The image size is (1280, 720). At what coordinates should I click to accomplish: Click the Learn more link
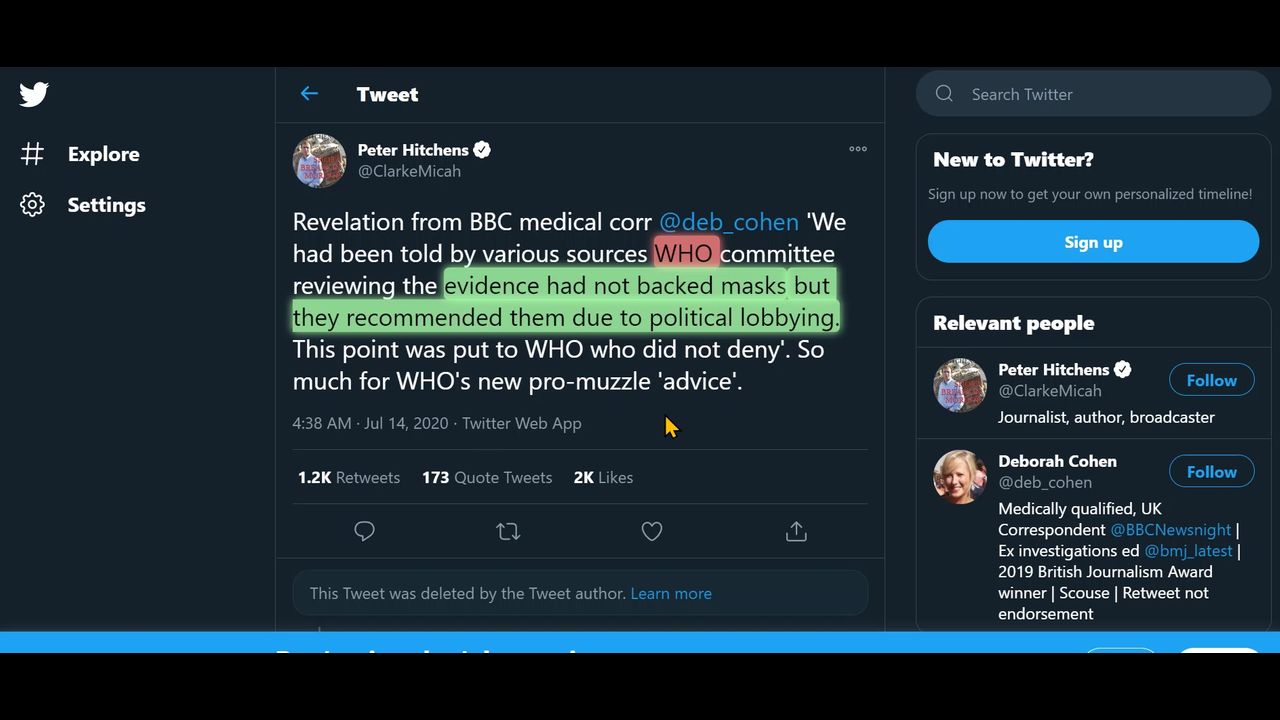(x=671, y=594)
